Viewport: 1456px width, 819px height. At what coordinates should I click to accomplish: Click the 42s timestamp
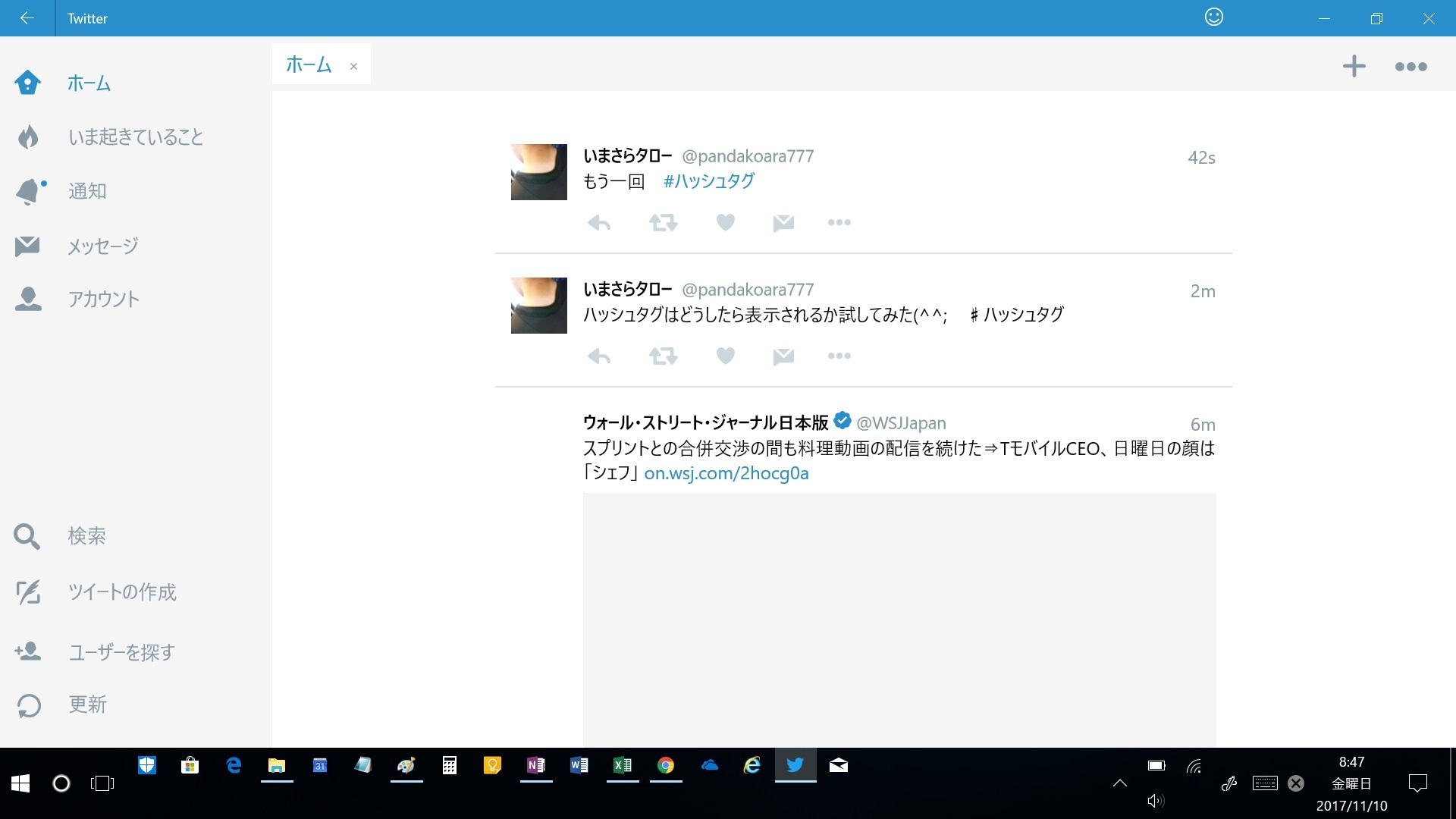pos(1201,158)
